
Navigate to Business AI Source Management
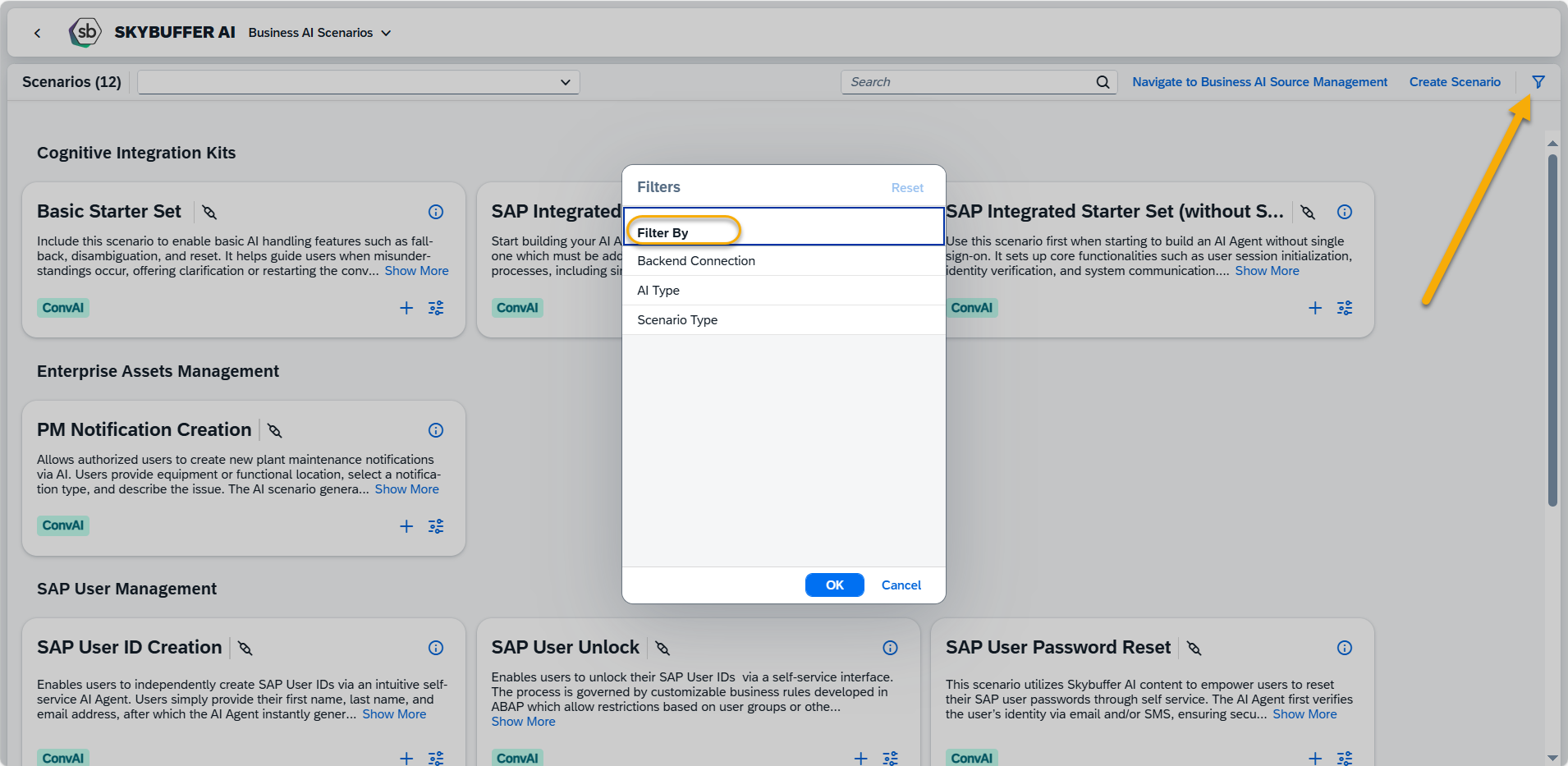click(x=1259, y=82)
